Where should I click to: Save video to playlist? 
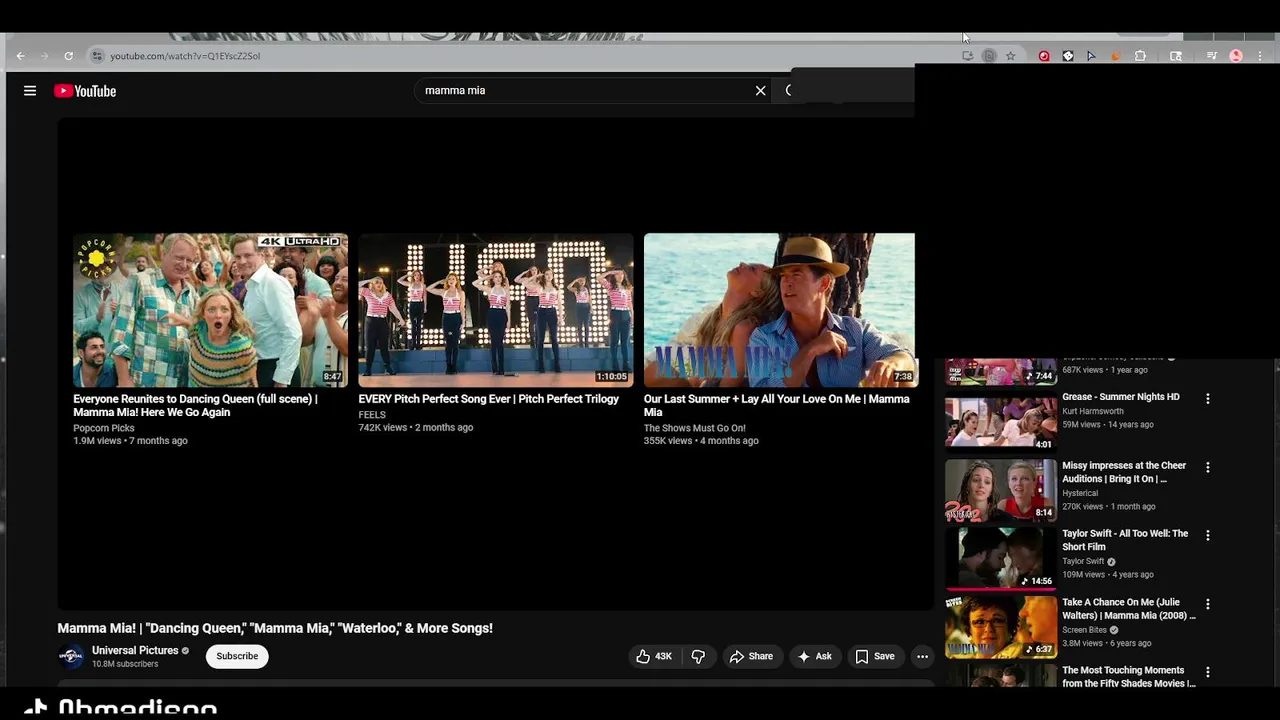[875, 656]
